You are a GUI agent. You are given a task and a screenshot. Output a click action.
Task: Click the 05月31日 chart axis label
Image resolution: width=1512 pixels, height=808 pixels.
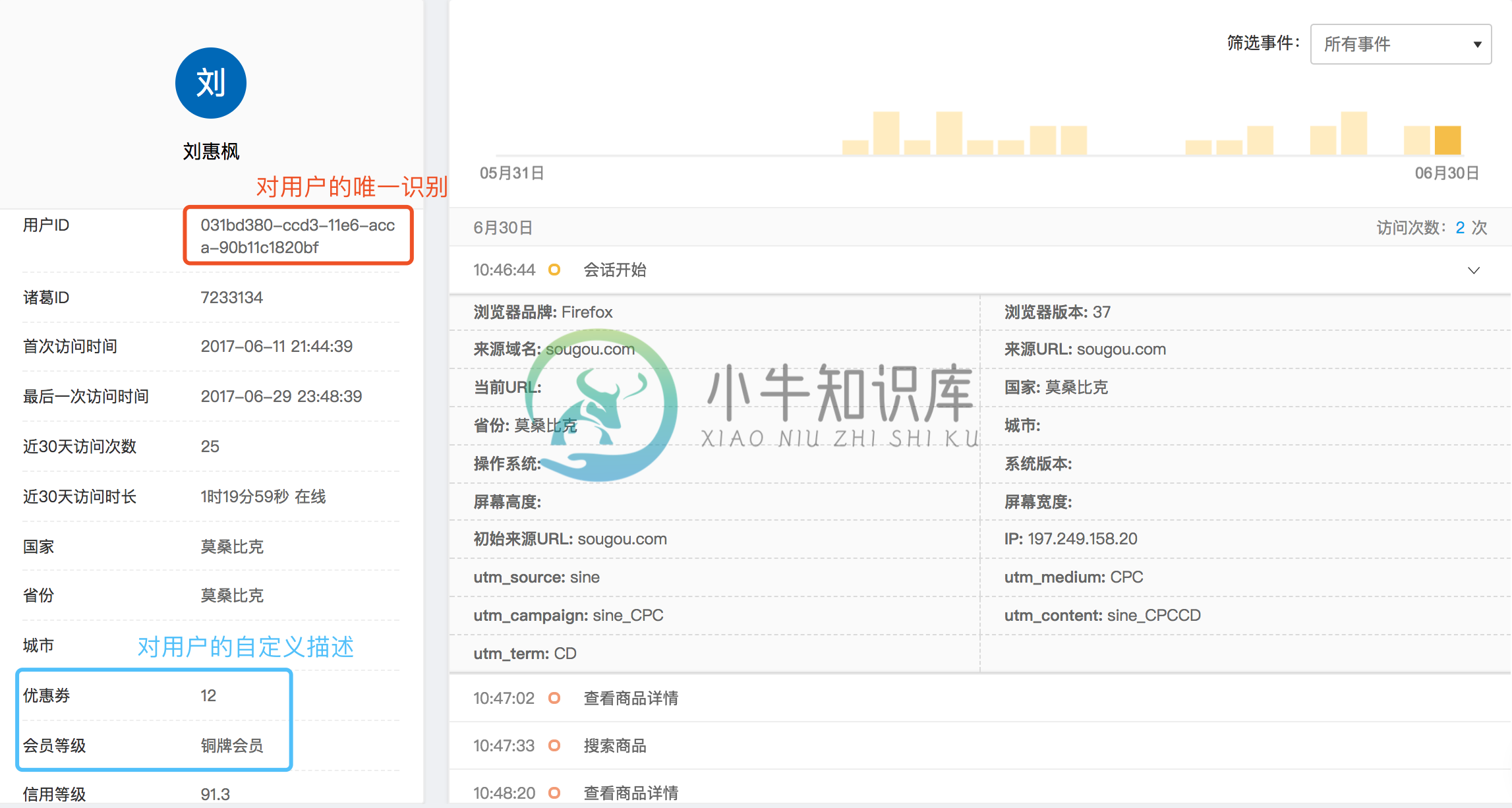point(512,173)
